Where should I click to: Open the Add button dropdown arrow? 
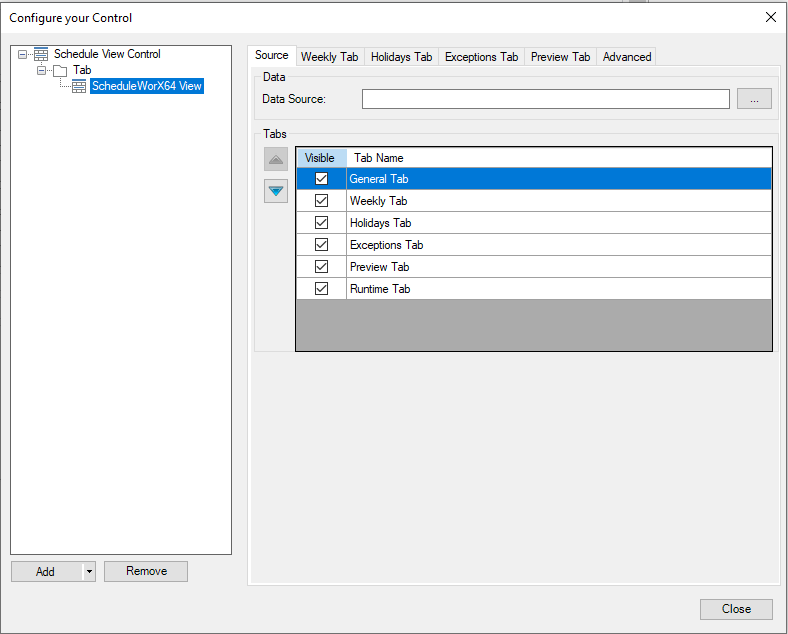tap(89, 572)
